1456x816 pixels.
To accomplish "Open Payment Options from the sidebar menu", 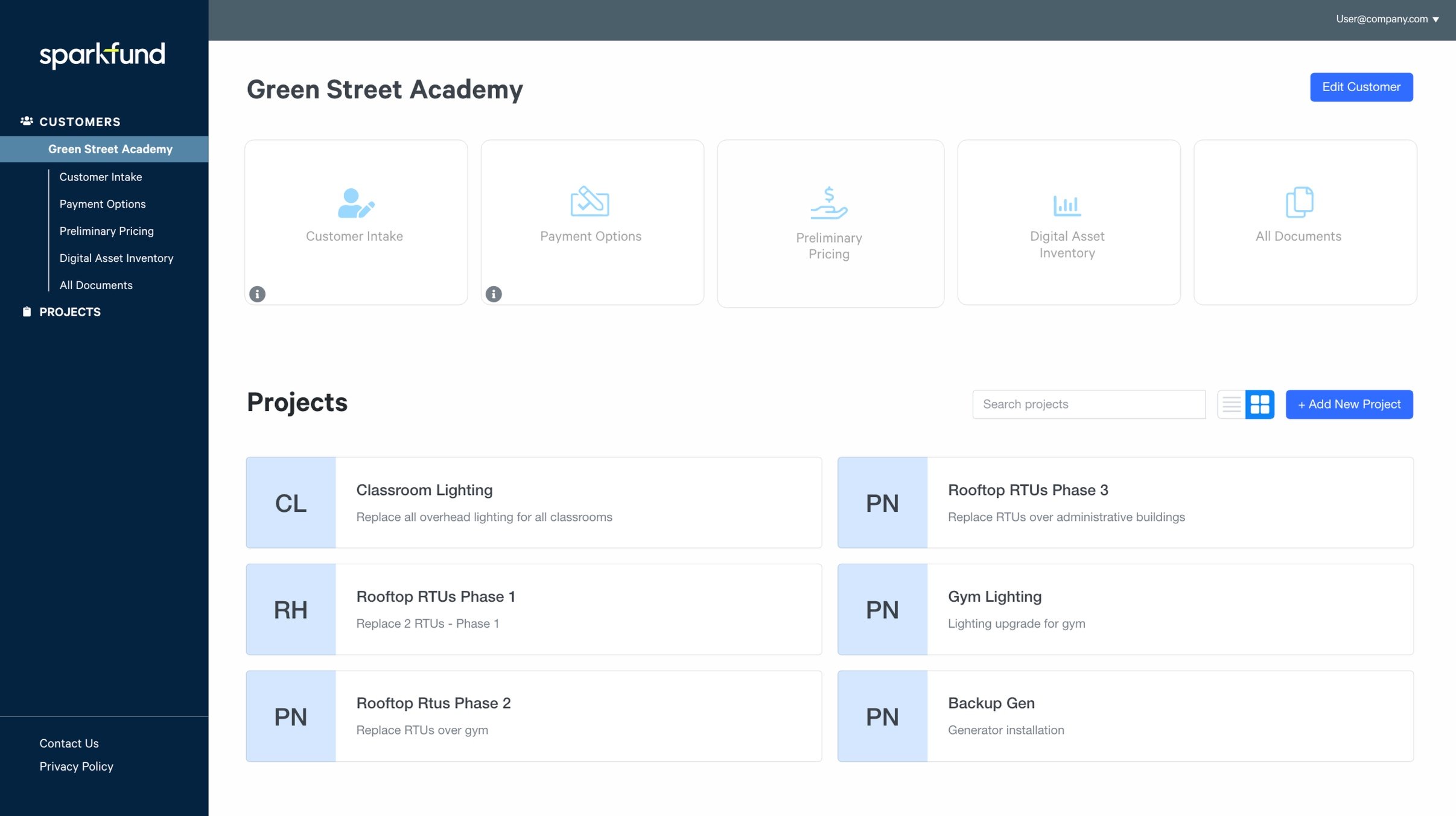I will pyautogui.click(x=103, y=203).
